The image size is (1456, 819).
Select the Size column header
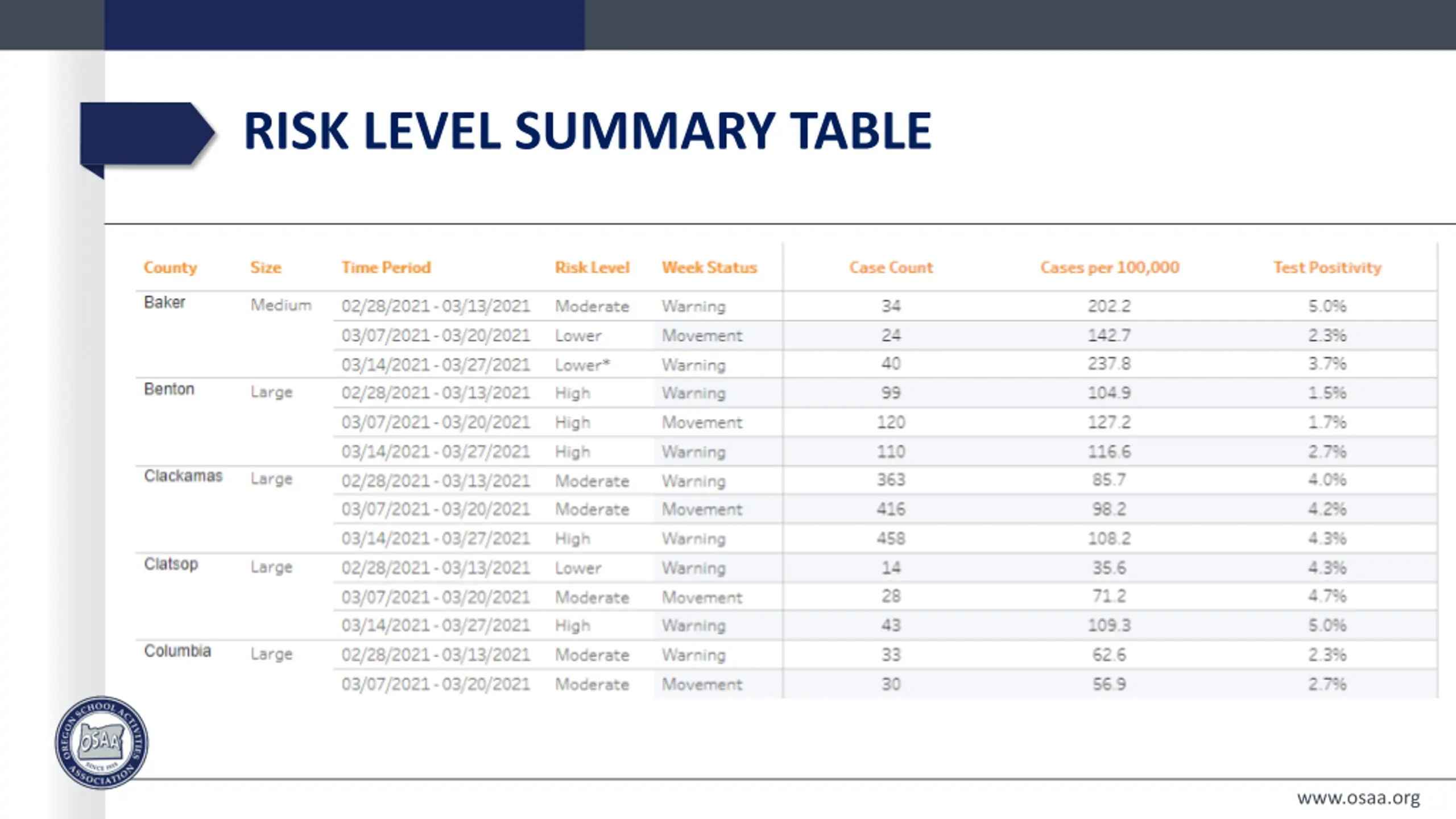[x=266, y=267]
